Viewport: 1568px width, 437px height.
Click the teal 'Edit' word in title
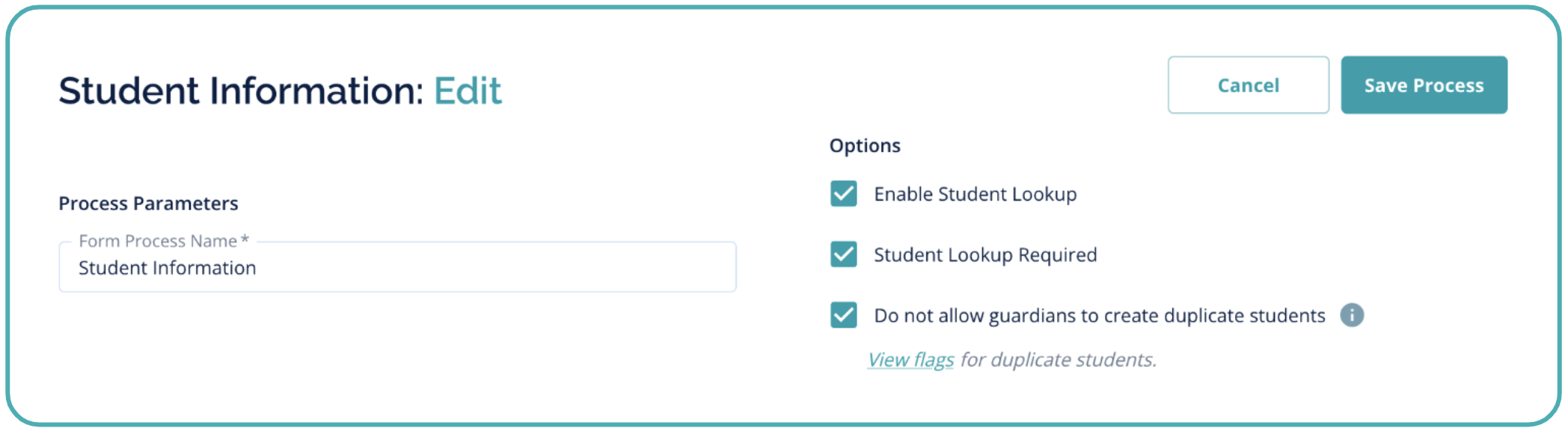coord(468,91)
